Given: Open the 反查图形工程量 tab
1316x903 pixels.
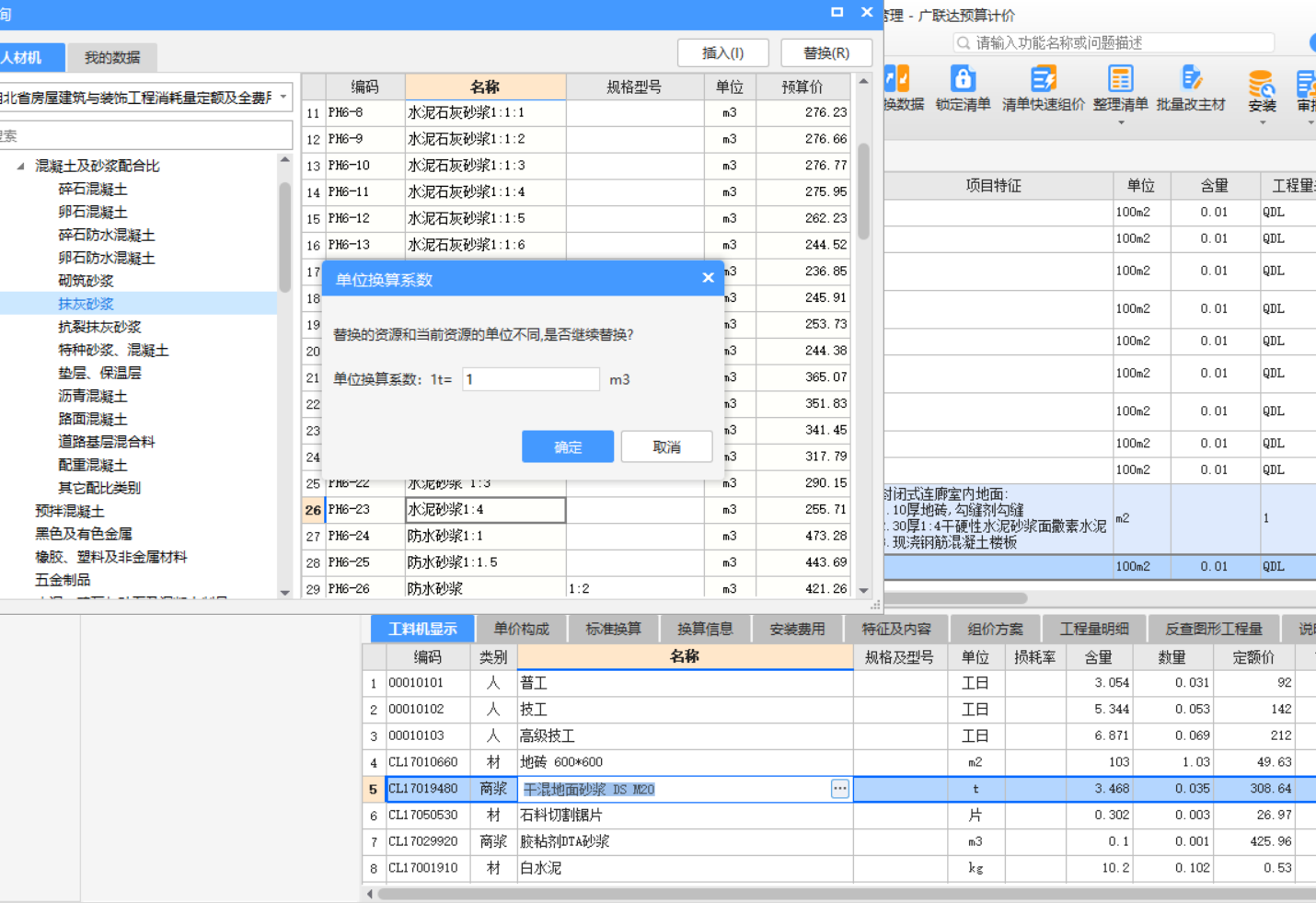Looking at the screenshot, I should click(x=1214, y=629).
